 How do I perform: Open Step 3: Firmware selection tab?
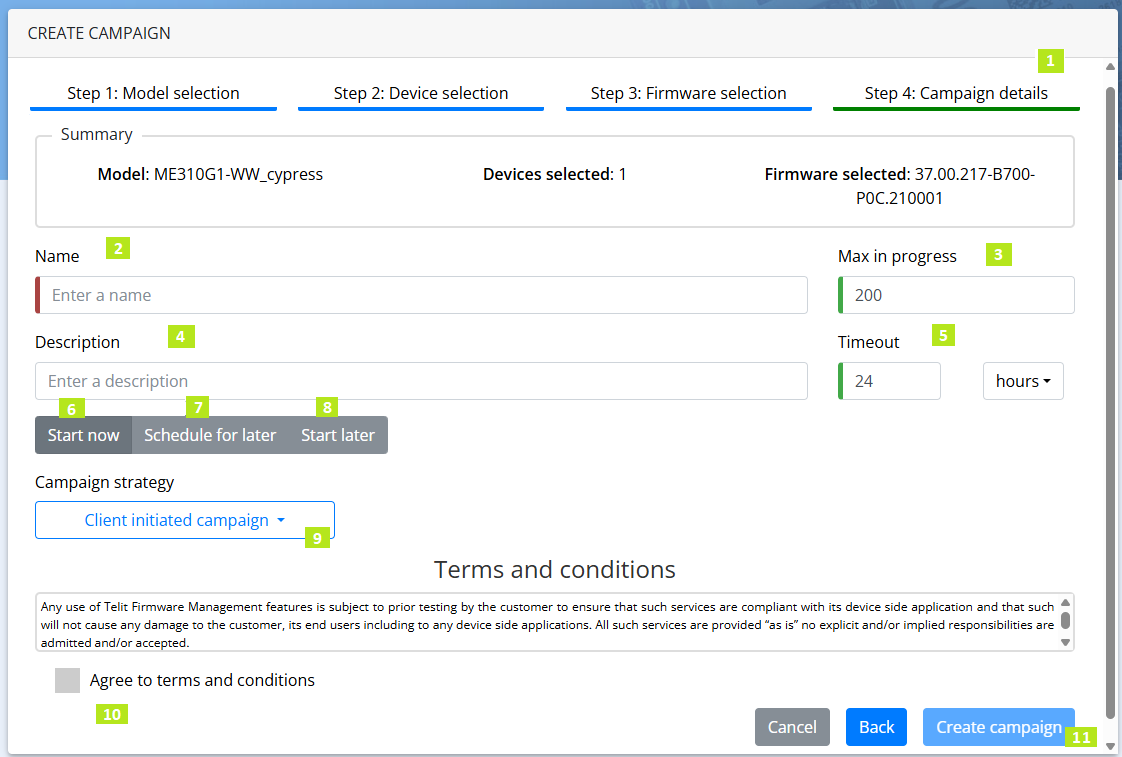pyautogui.click(x=688, y=93)
